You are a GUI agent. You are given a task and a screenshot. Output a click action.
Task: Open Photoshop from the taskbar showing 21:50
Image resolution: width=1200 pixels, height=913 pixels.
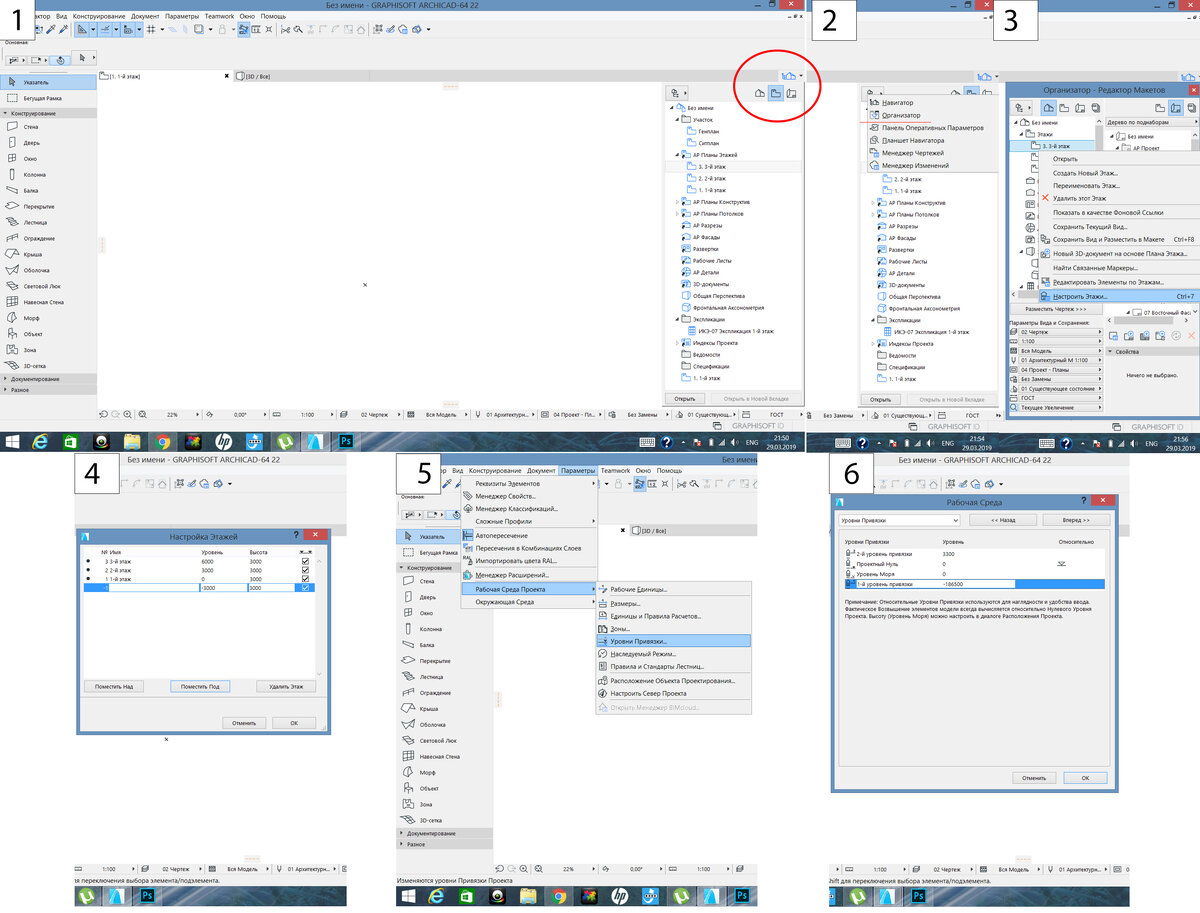(347, 441)
